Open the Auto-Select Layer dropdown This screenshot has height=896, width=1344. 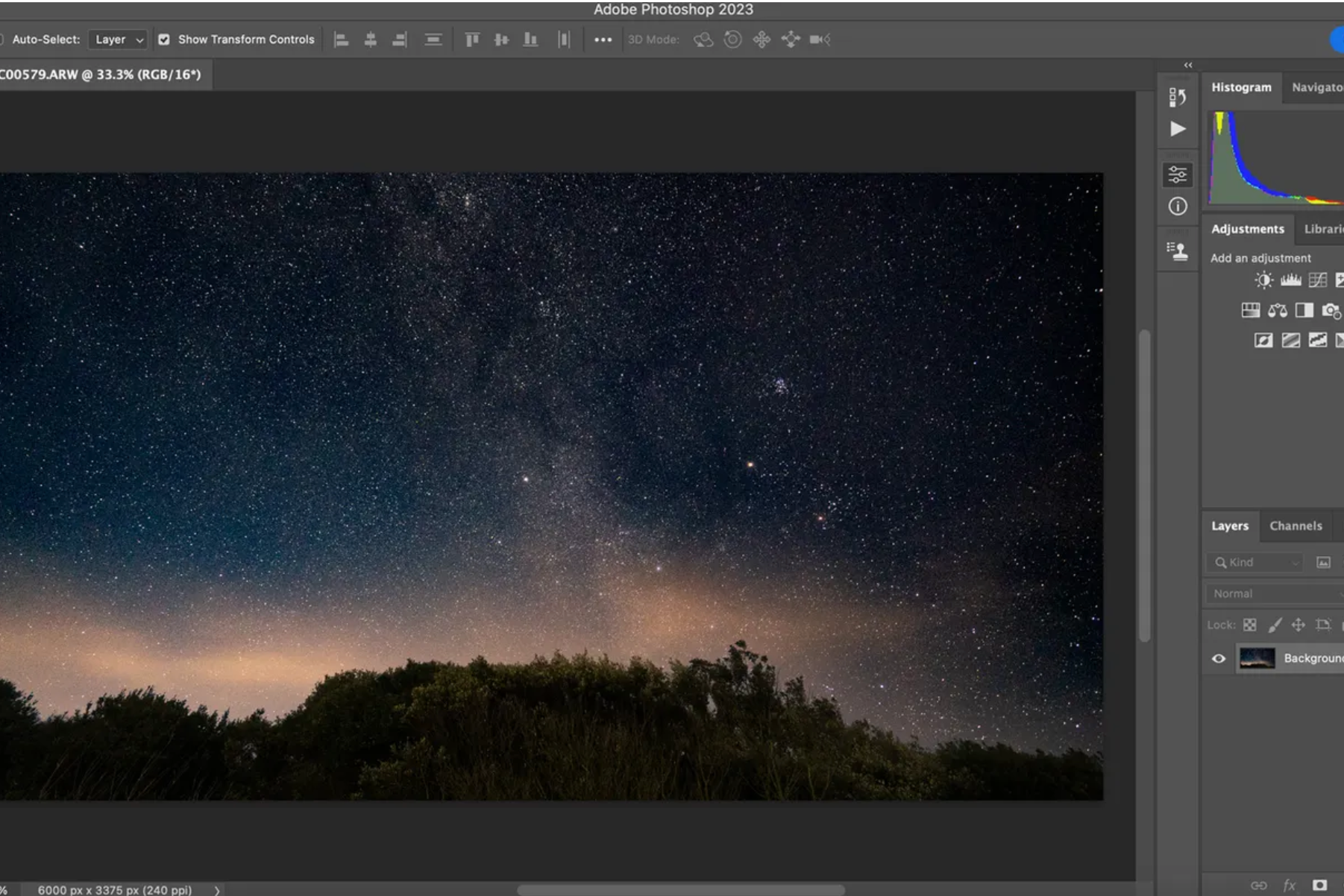[x=119, y=40]
